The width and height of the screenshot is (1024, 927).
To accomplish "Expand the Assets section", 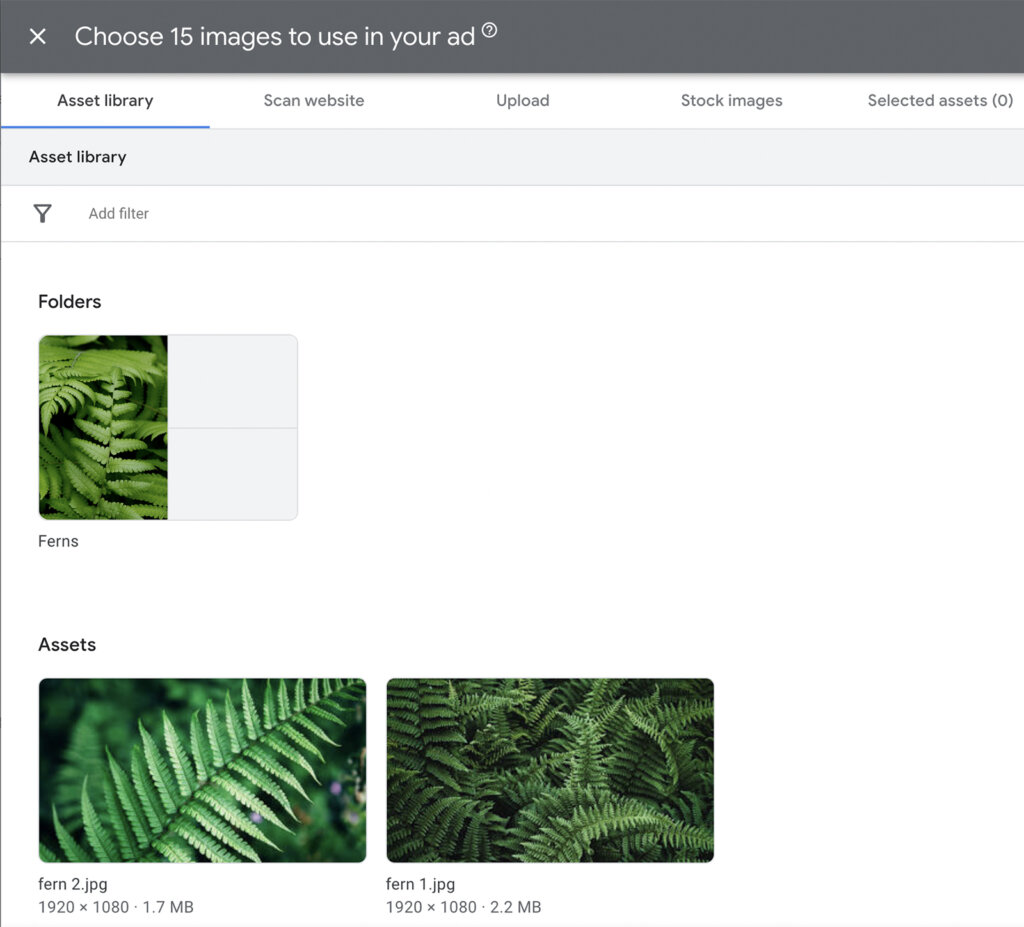I will pyautogui.click(x=67, y=644).
